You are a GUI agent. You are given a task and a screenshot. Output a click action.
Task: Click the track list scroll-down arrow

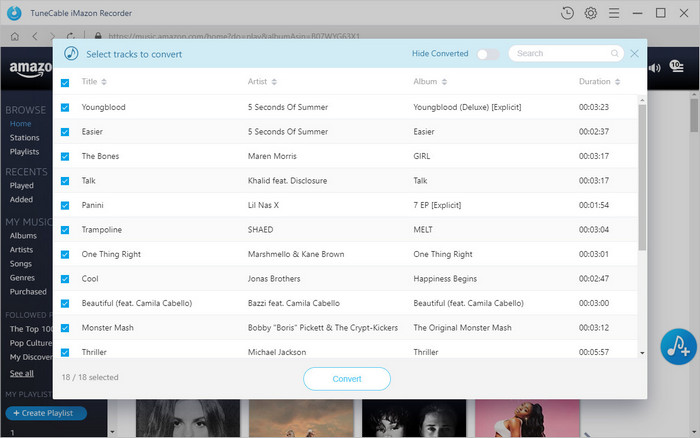(642, 353)
